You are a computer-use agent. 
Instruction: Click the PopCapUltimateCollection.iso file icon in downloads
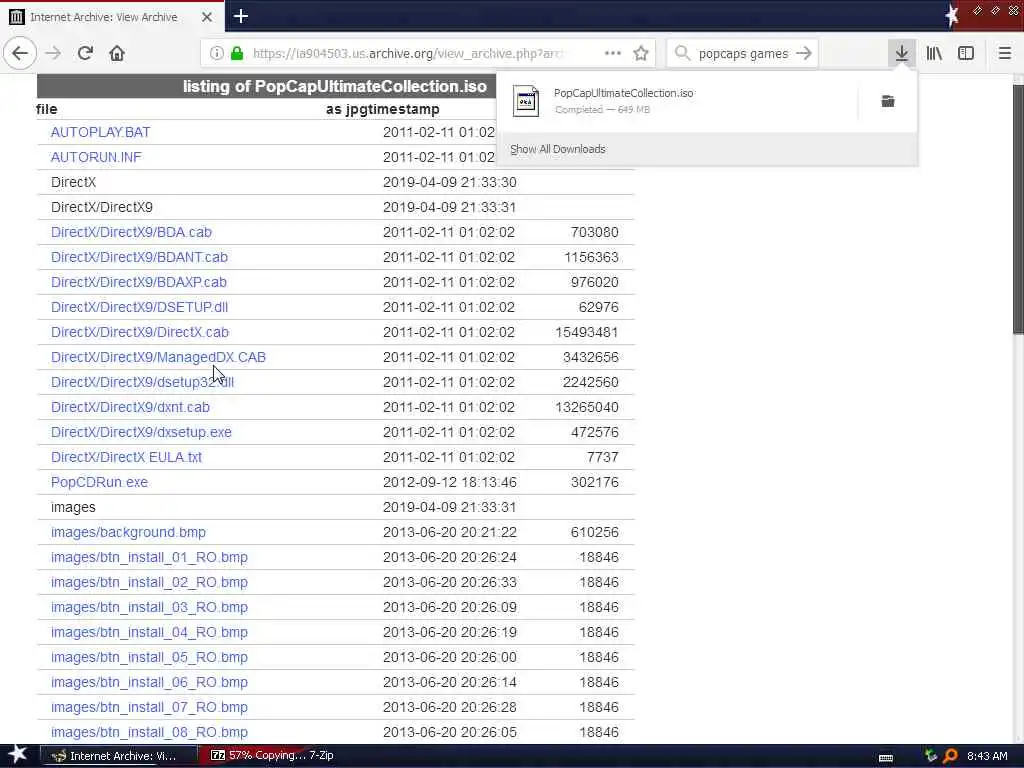tap(526, 101)
